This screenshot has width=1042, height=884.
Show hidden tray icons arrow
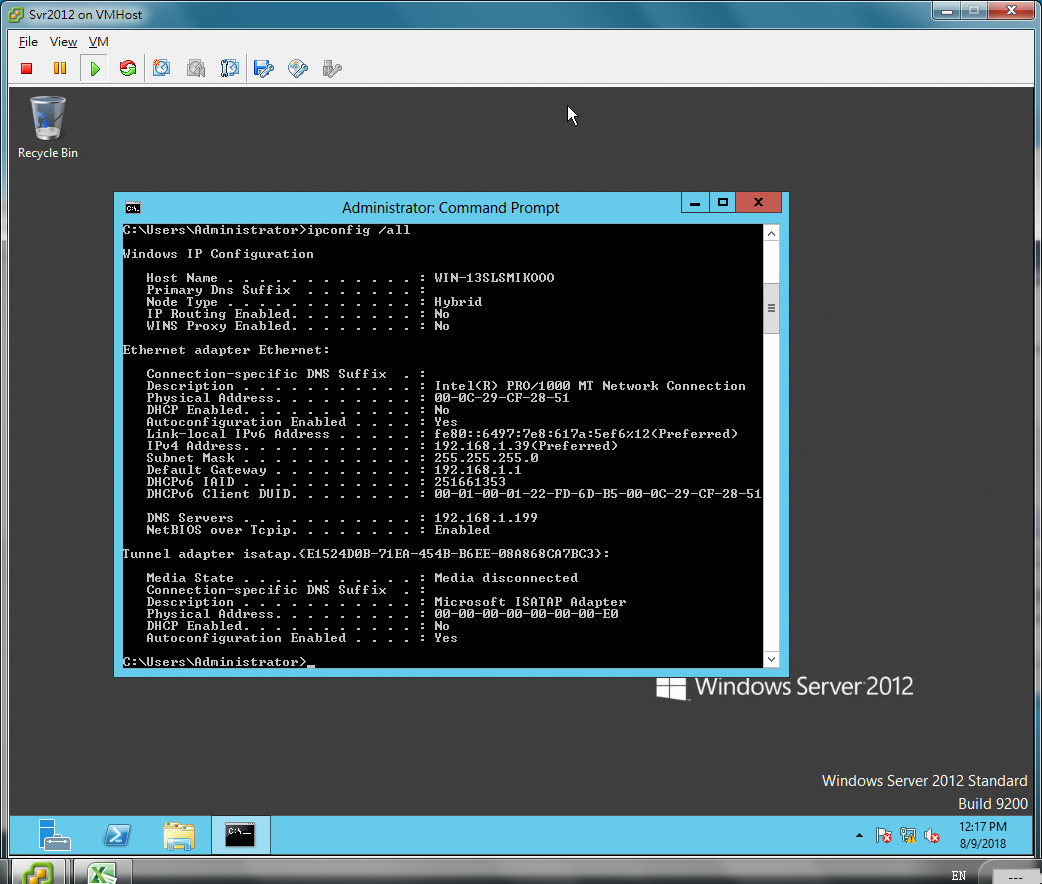point(859,835)
